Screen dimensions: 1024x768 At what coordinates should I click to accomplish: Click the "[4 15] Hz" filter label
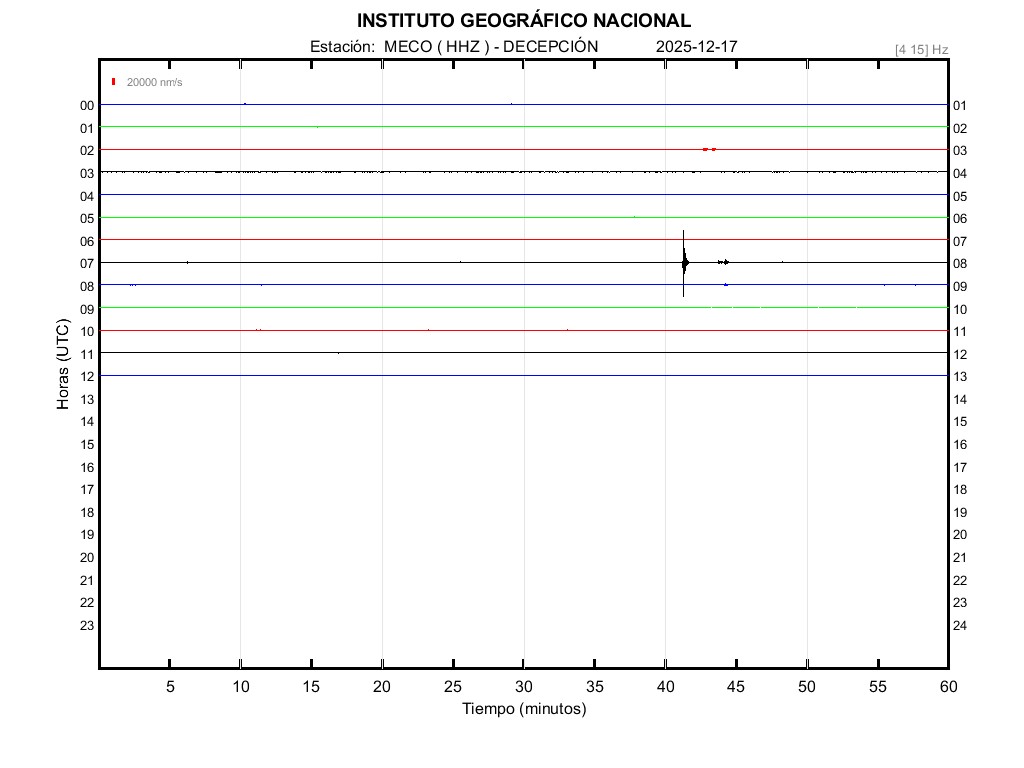click(x=921, y=49)
